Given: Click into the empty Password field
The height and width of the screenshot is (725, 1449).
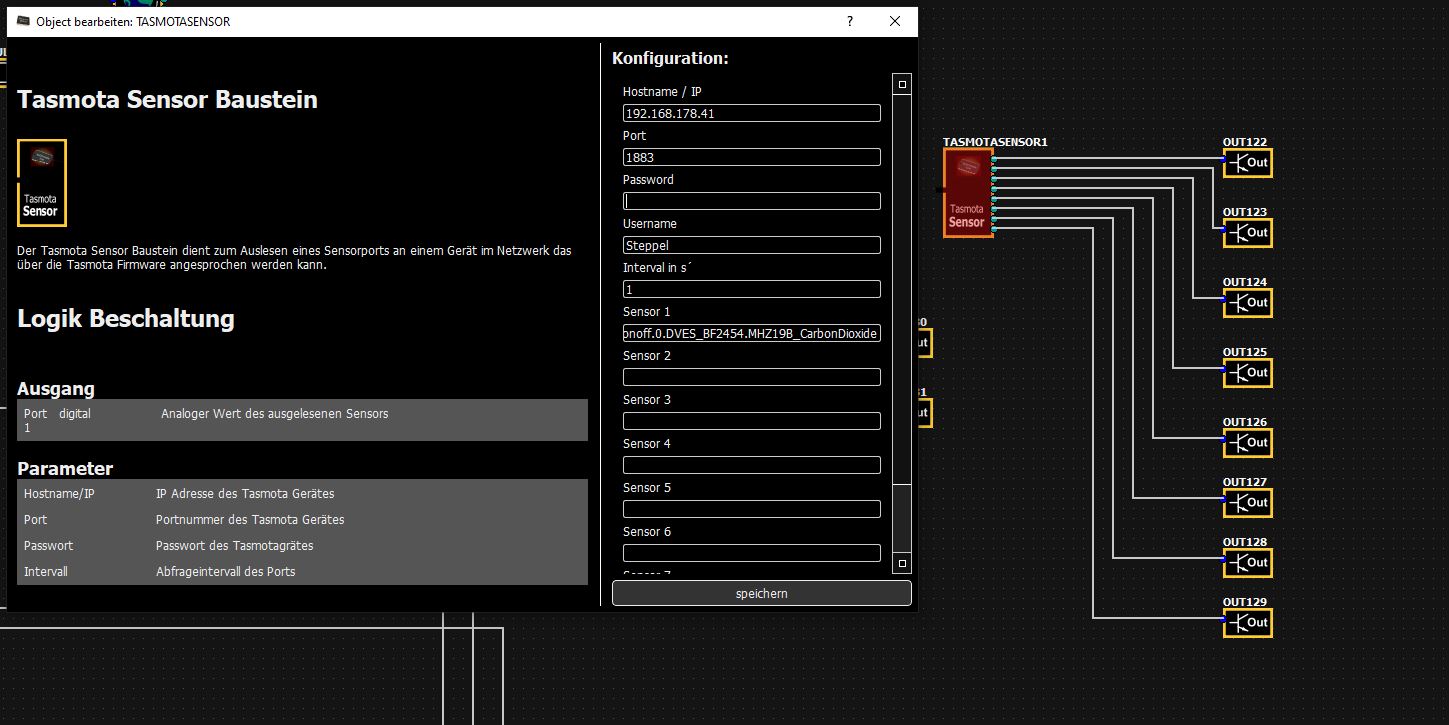Looking at the screenshot, I should 751,202.
